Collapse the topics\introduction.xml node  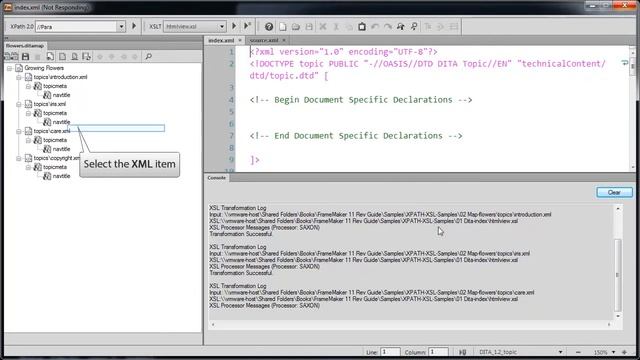[x=19, y=77]
